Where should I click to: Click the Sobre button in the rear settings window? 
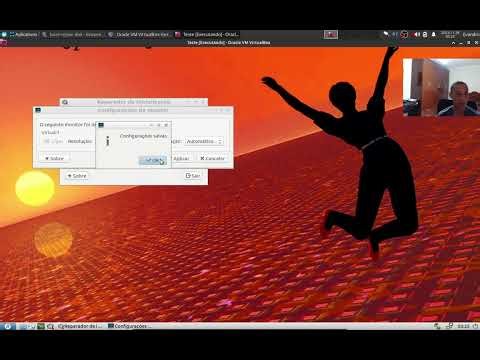tap(77, 176)
